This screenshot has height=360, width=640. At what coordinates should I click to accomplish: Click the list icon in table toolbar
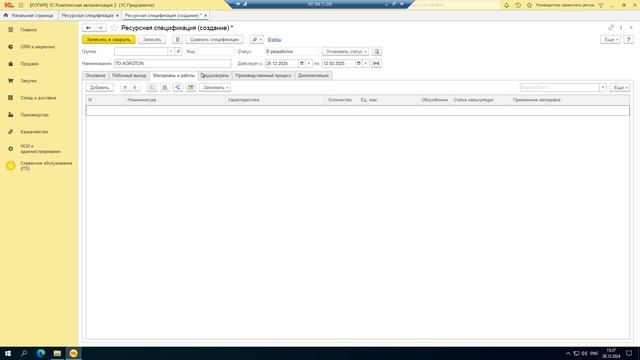pyautogui.click(x=165, y=88)
